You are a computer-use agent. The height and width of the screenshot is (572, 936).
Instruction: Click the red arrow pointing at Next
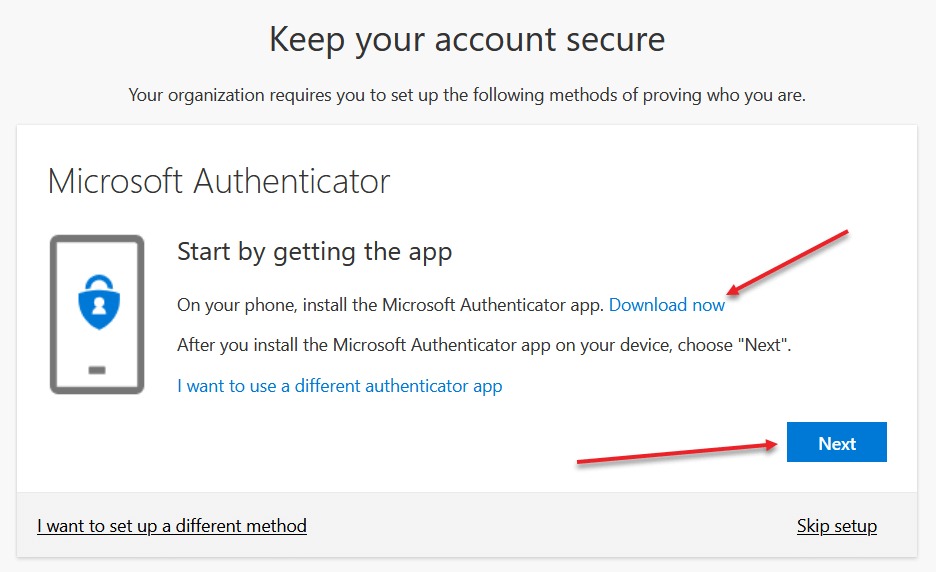(677, 453)
